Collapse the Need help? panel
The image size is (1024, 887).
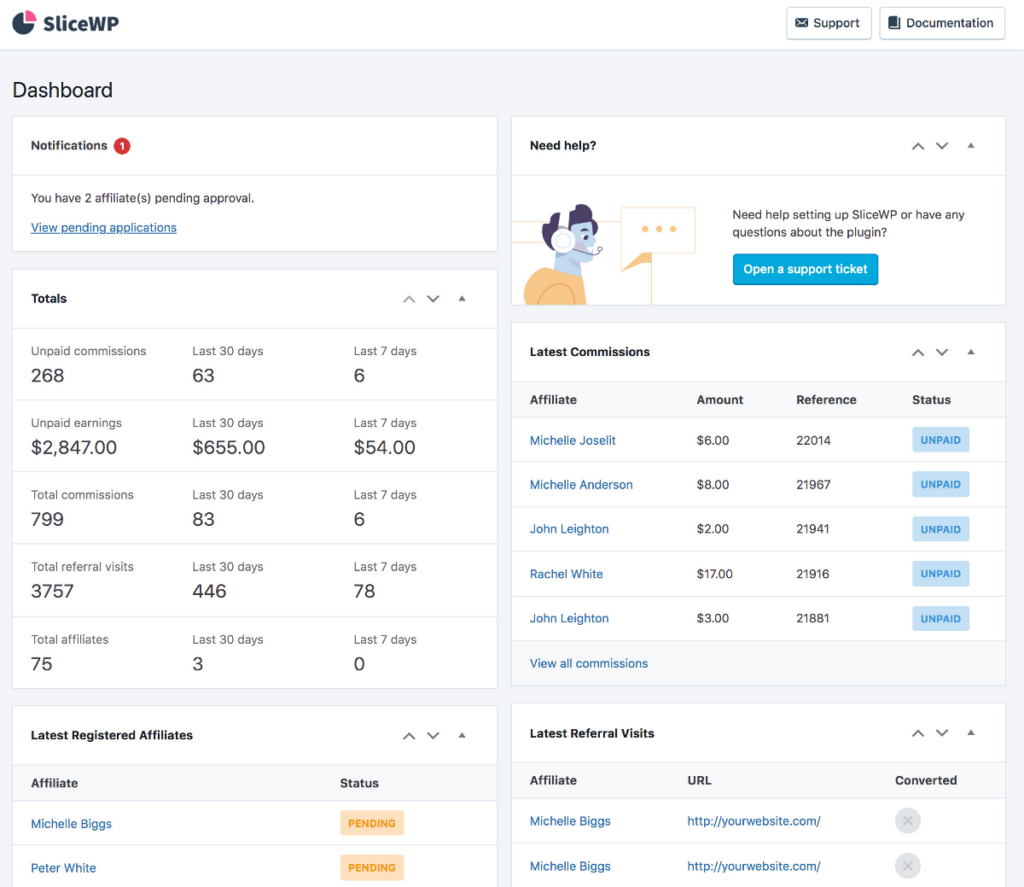pyautogui.click(x=971, y=145)
